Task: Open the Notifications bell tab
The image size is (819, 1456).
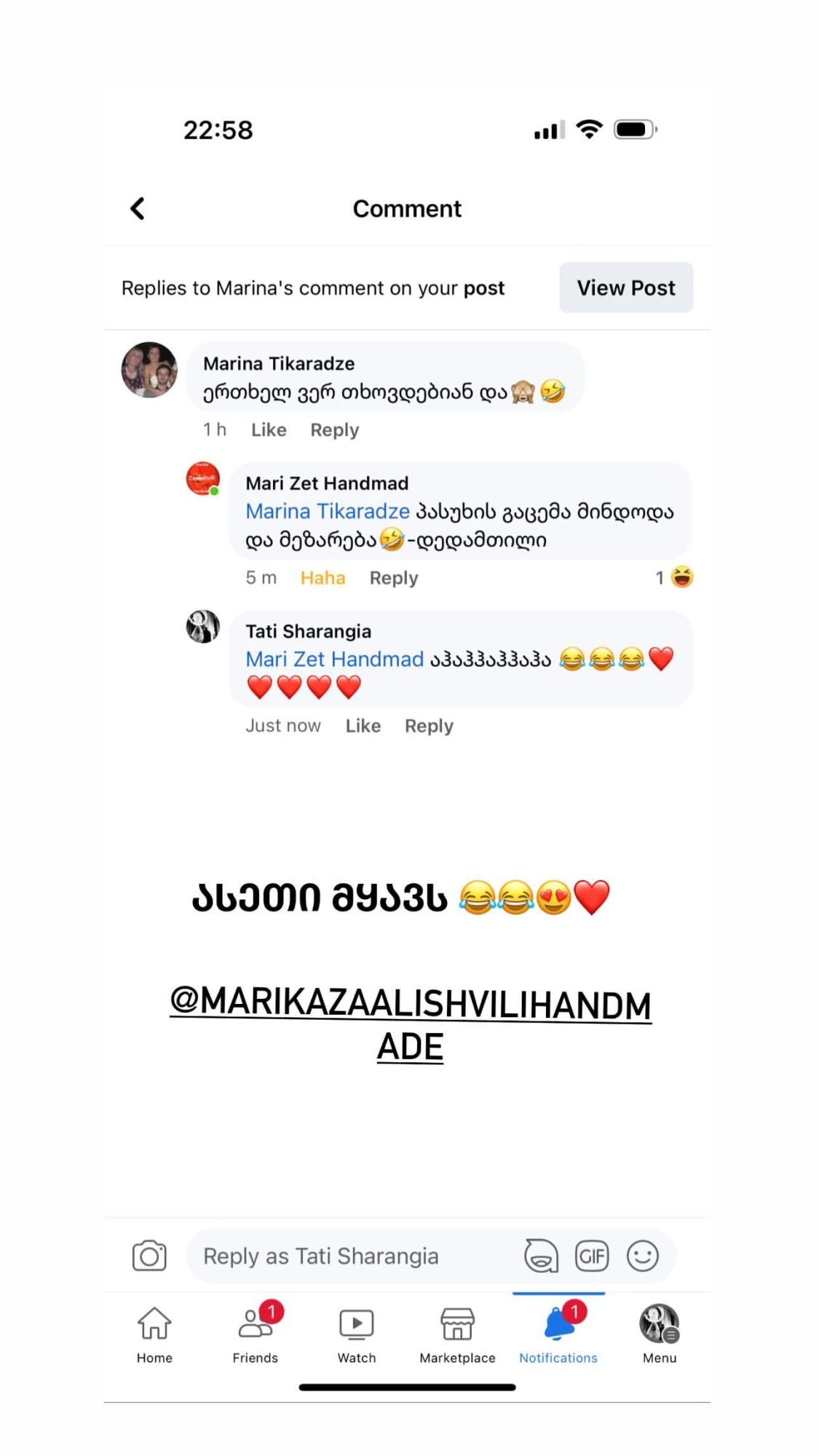Action: coord(558,1335)
